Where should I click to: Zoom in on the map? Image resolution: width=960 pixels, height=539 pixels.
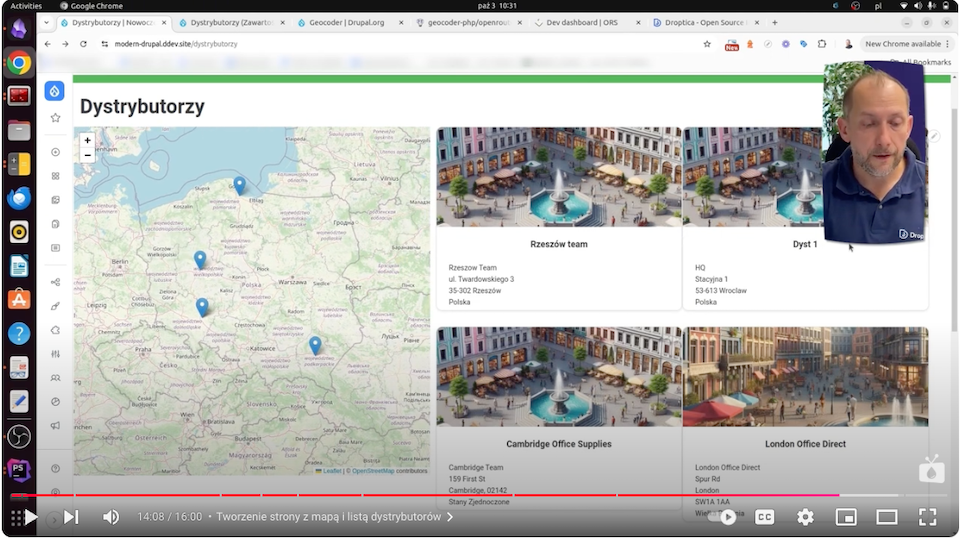point(88,140)
